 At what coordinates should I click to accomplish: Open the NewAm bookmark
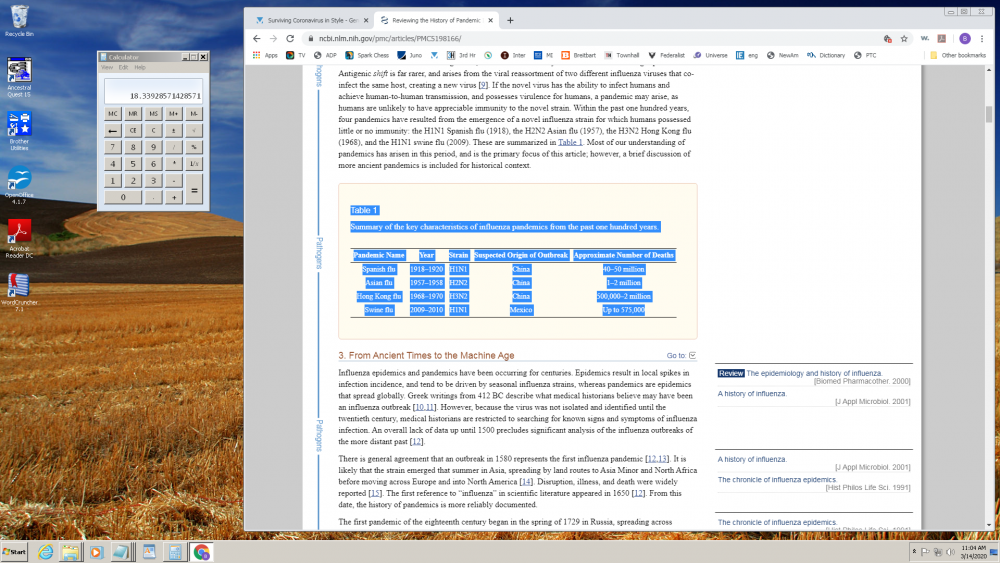point(783,55)
